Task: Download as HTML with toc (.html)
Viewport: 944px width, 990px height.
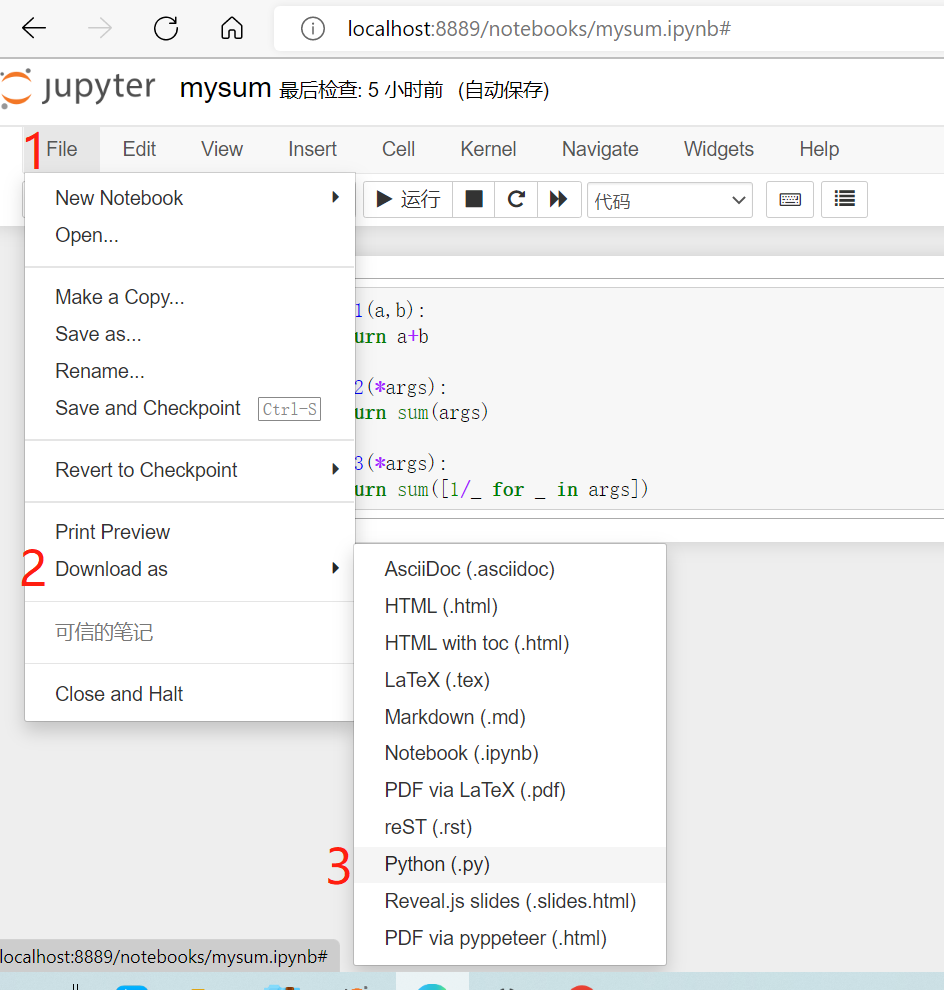Action: 510,643
